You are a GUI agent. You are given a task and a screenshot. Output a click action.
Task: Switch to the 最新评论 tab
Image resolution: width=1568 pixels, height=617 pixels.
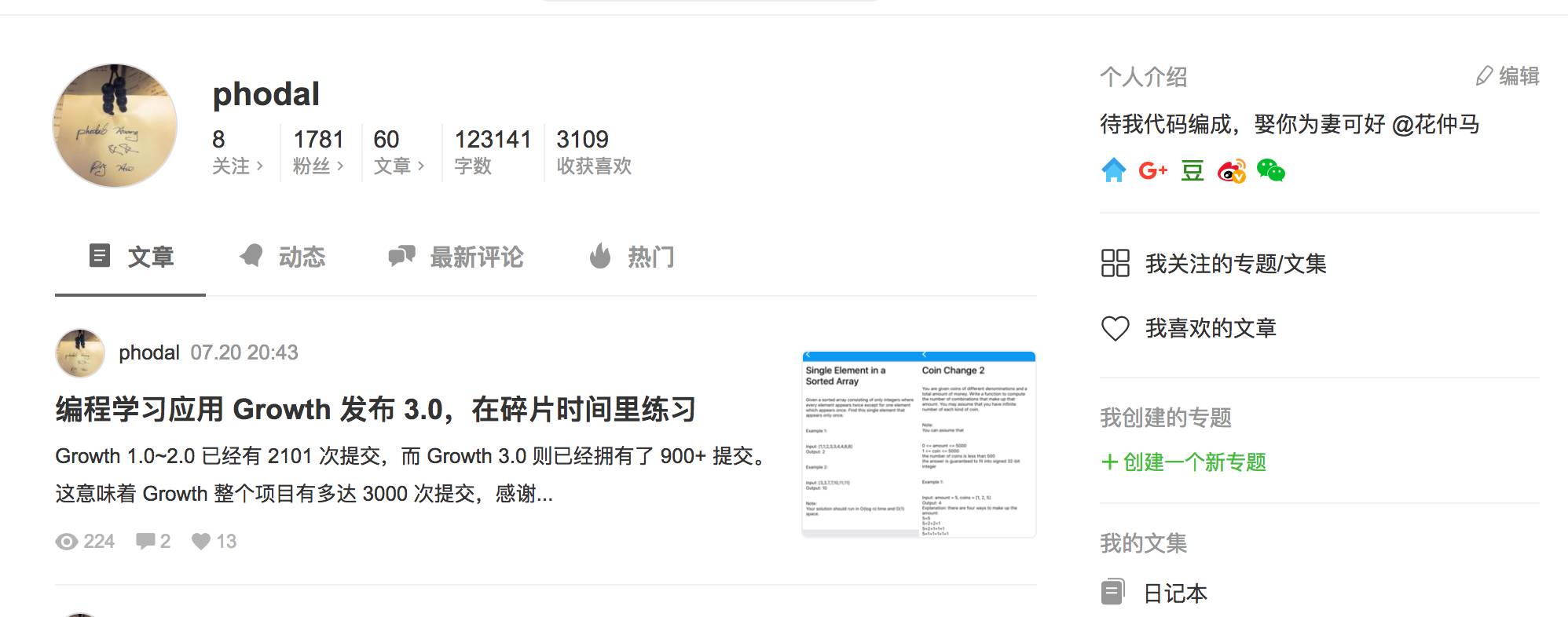(456, 257)
